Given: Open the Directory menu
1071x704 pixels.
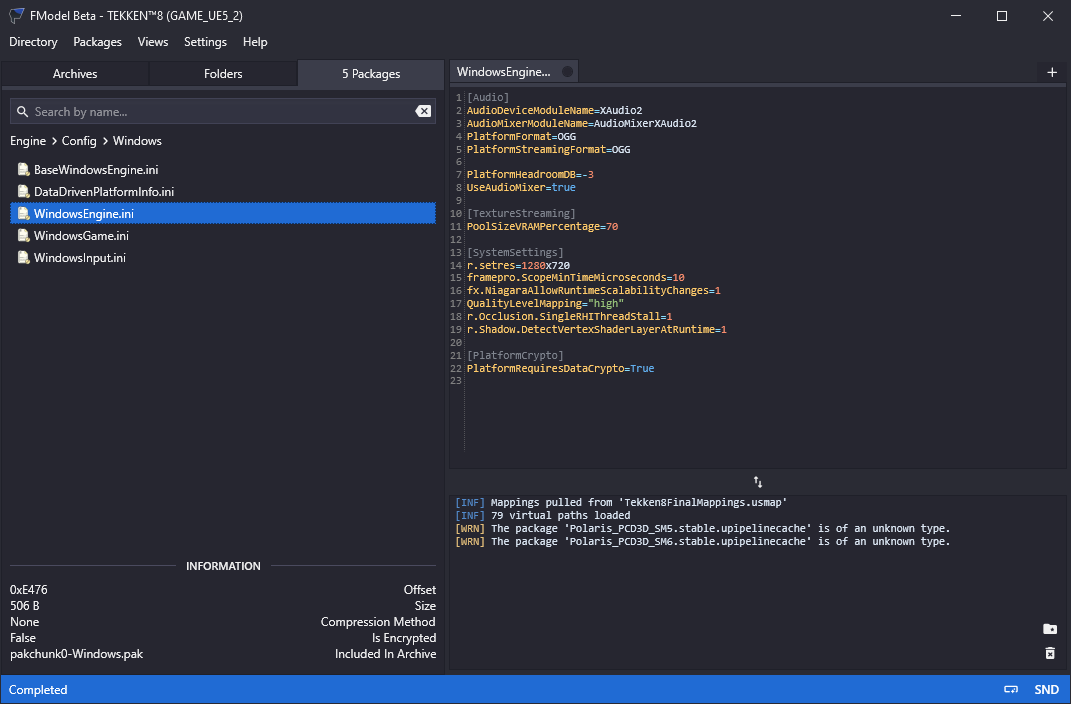Looking at the screenshot, I should tap(33, 42).
